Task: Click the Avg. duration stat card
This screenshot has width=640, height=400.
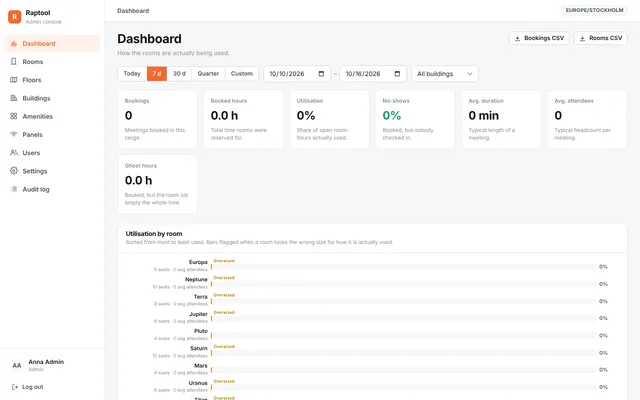Action: pyautogui.click(x=501, y=119)
